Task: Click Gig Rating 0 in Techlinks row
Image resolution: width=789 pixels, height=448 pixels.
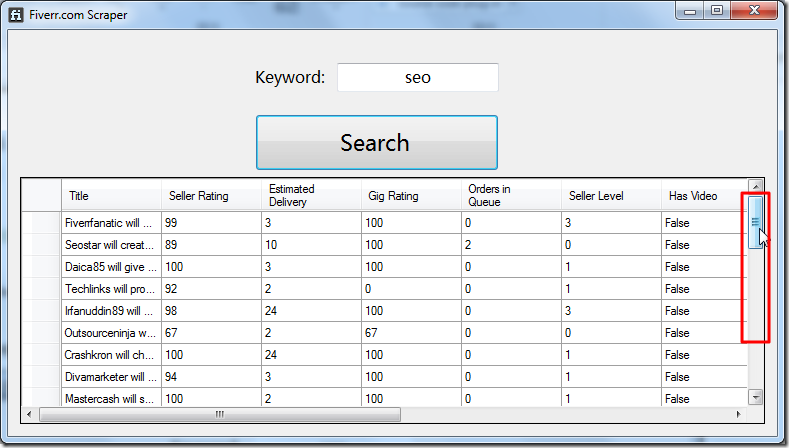Action: coord(411,289)
